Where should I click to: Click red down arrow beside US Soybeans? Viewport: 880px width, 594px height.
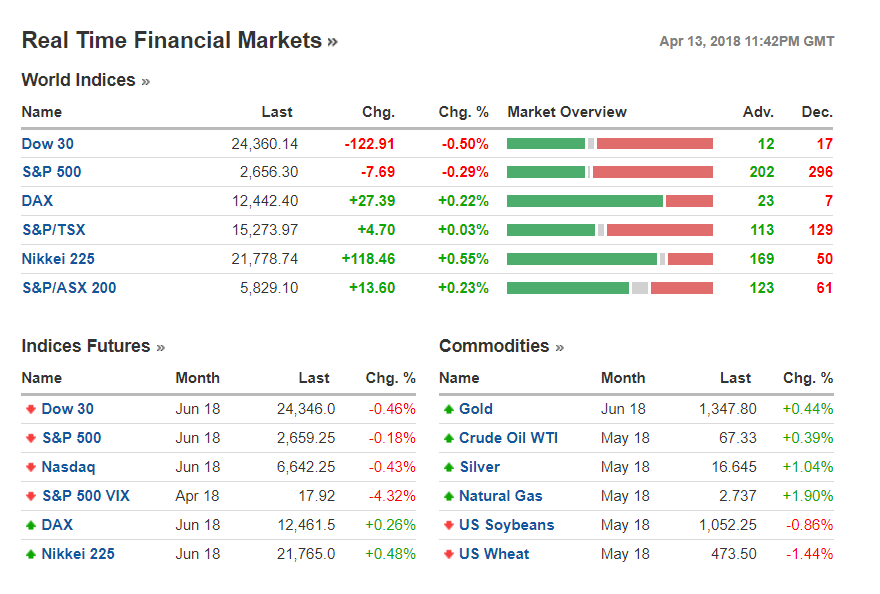tap(448, 525)
